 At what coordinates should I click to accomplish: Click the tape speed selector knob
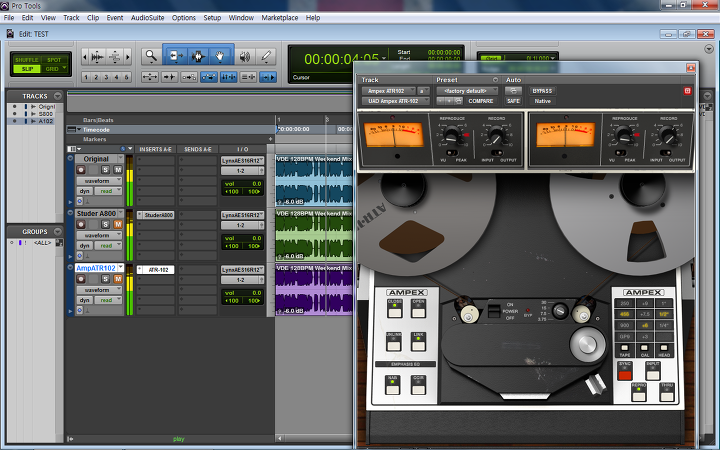(559, 311)
